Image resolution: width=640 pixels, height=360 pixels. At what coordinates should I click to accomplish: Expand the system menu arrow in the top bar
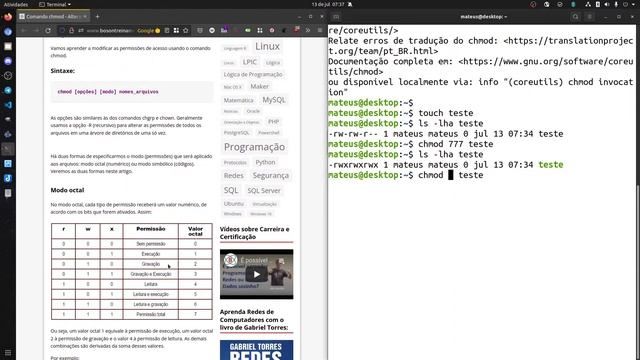point(634,4)
